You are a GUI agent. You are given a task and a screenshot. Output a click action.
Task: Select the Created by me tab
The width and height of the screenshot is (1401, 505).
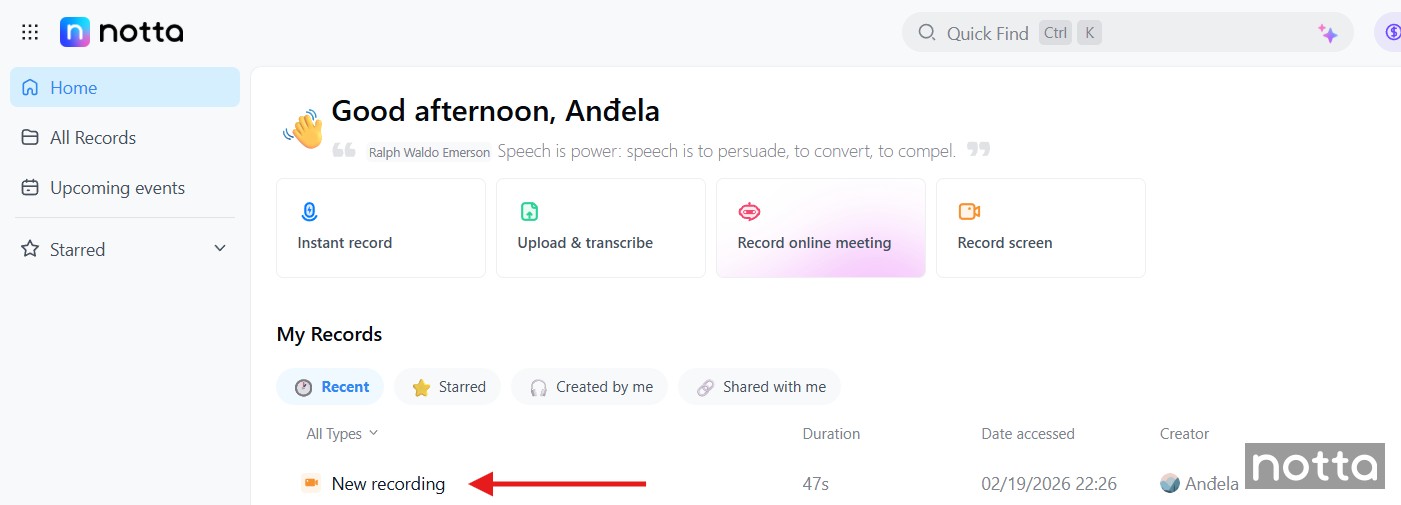coord(591,386)
